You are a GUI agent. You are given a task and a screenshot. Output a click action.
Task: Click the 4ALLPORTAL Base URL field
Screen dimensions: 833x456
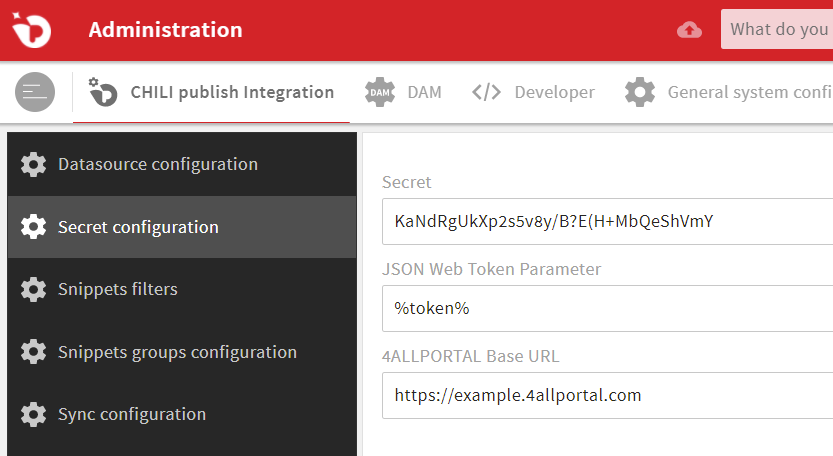point(607,395)
